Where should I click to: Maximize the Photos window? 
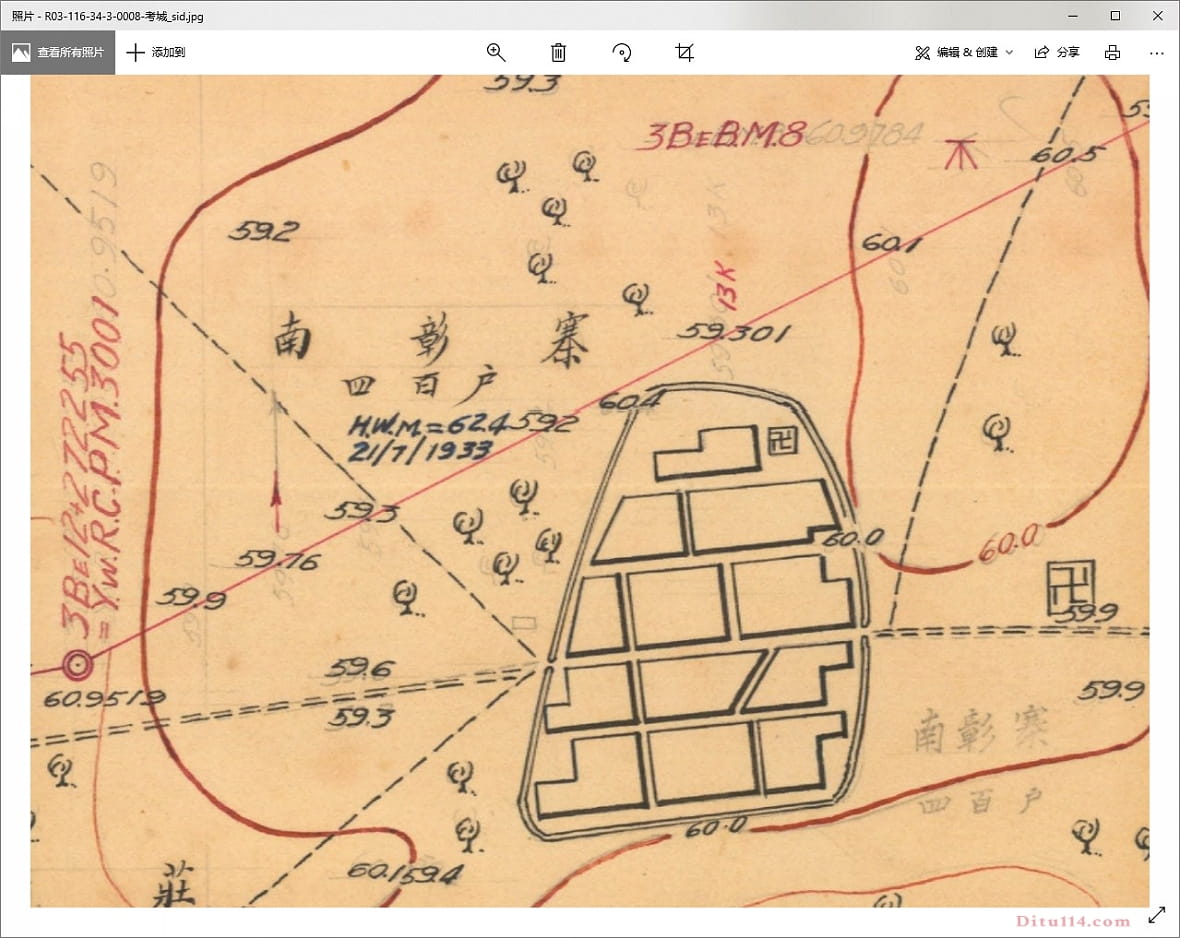click(x=1115, y=15)
